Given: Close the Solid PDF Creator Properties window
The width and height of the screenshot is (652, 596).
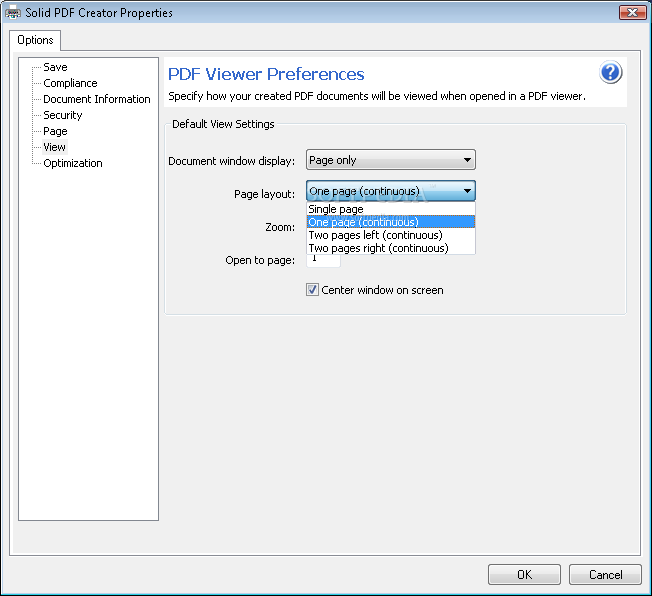Looking at the screenshot, I should pyautogui.click(x=632, y=12).
